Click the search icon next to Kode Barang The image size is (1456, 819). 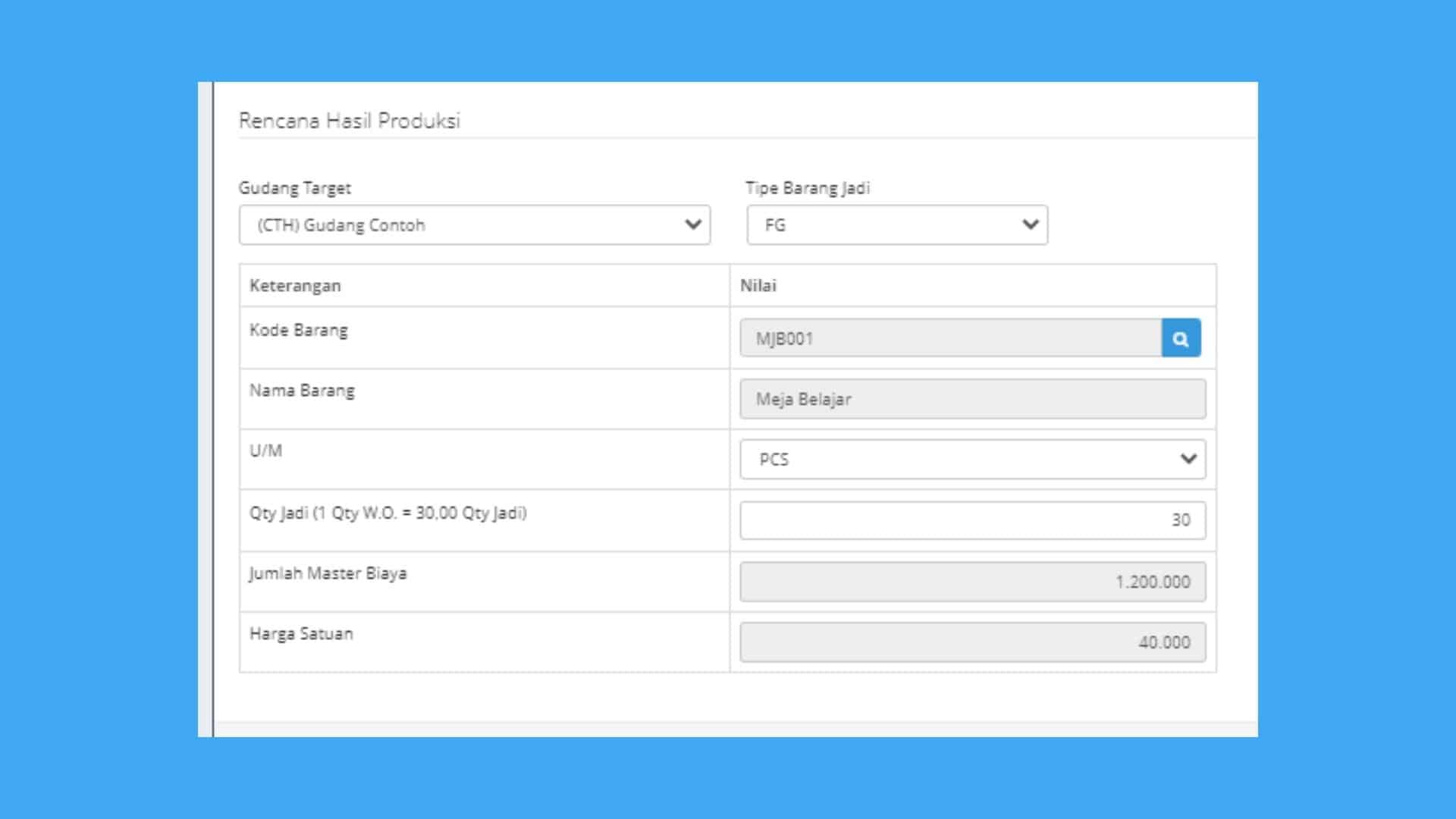pos(1181,338)
